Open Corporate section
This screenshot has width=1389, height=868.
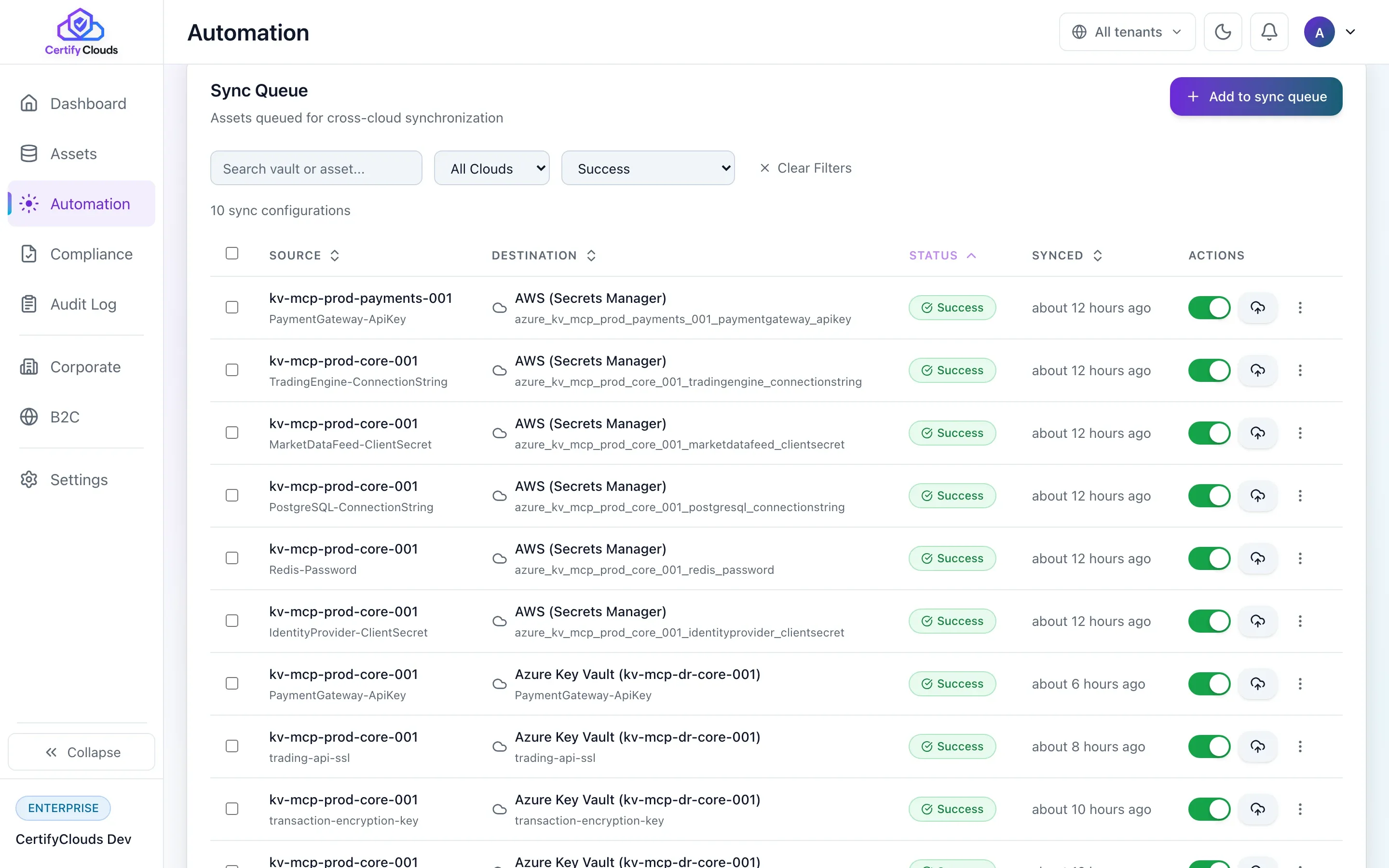[x=82, y=367]
